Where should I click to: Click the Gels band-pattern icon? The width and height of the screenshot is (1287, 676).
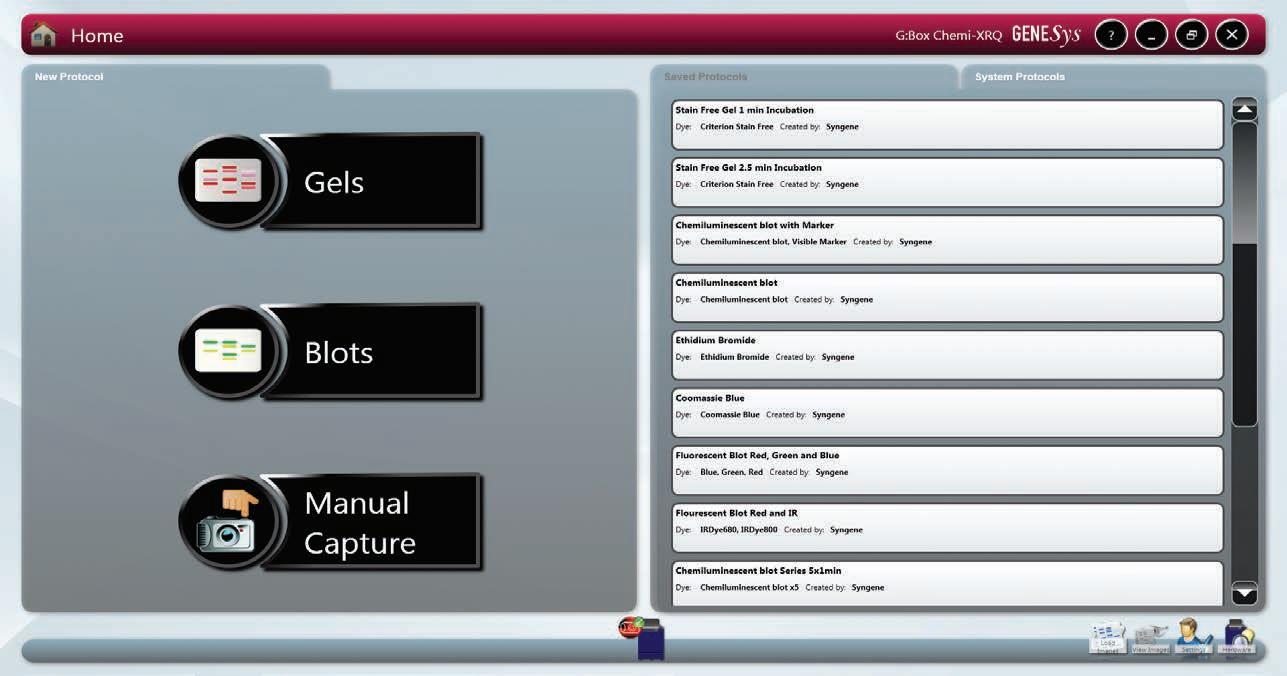pos(227,181)
